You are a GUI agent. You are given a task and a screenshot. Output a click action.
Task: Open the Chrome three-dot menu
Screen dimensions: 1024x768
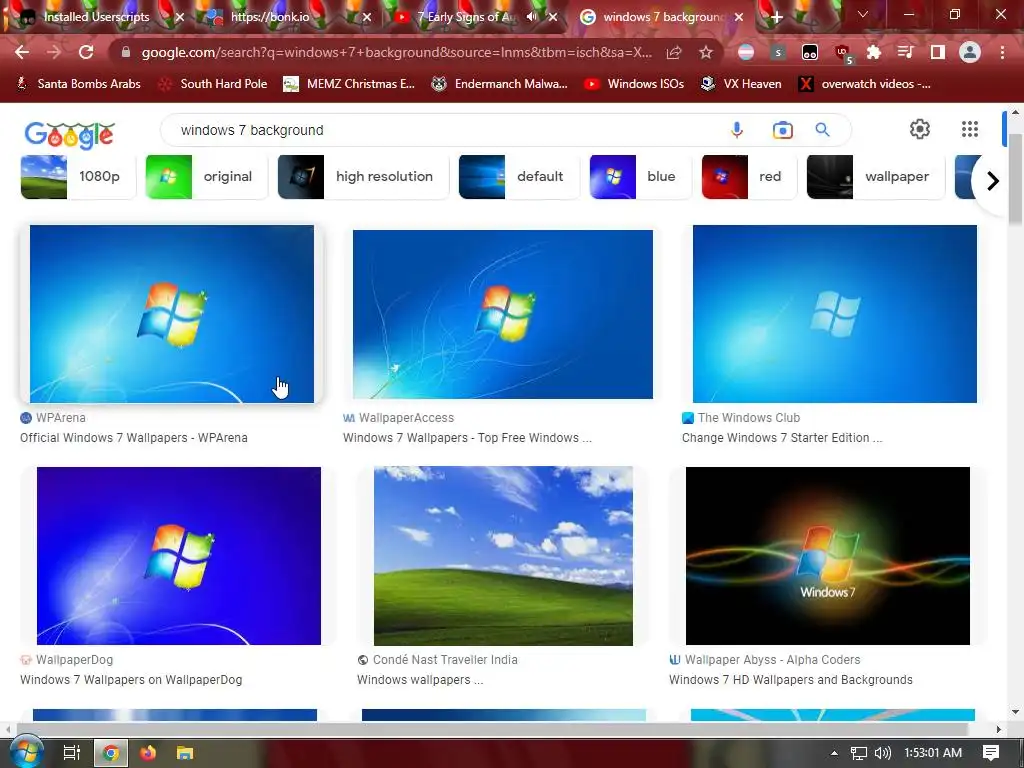click(x=1002, y=52)
